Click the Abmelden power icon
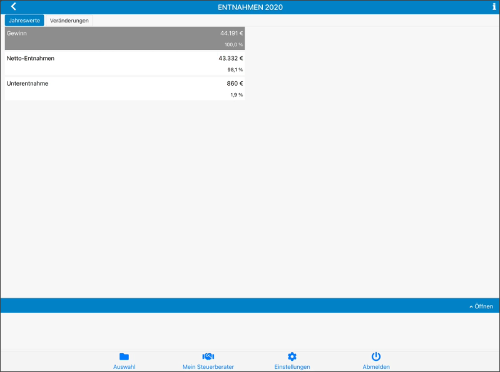The height and width of the screenshot is (372, 500). point(376,356)
